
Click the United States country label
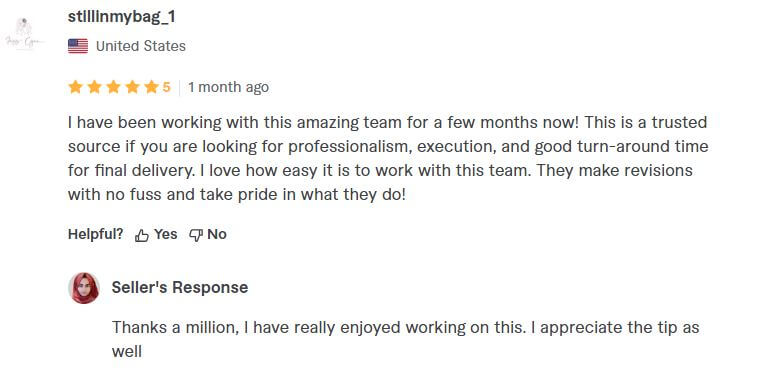[141, 46]
